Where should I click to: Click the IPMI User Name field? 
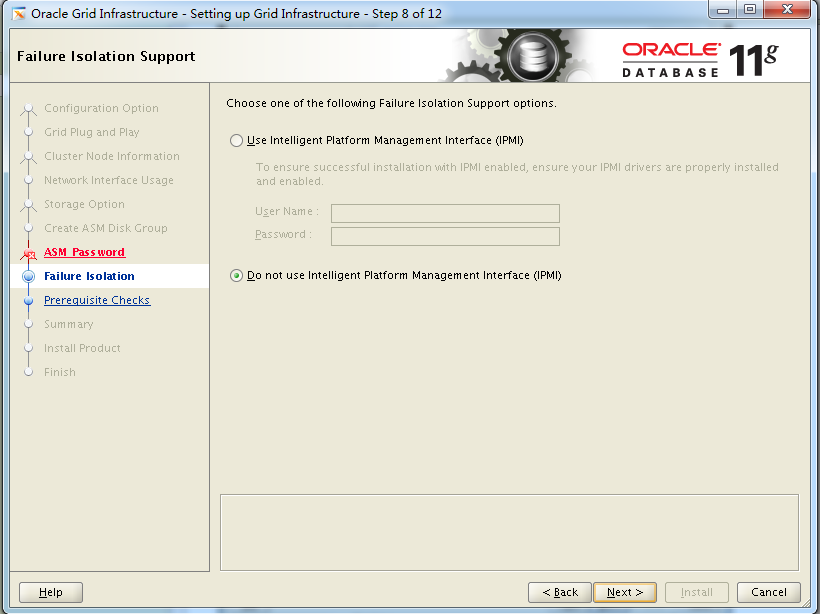445,213
